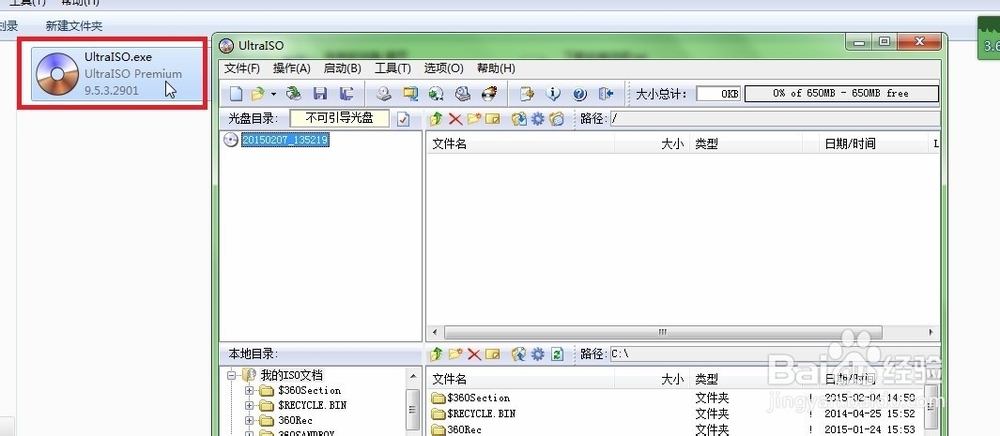Select the 20150207_135219 disc root node
The width and height of the screenshot is (1000, 436).
coord(285,140)
